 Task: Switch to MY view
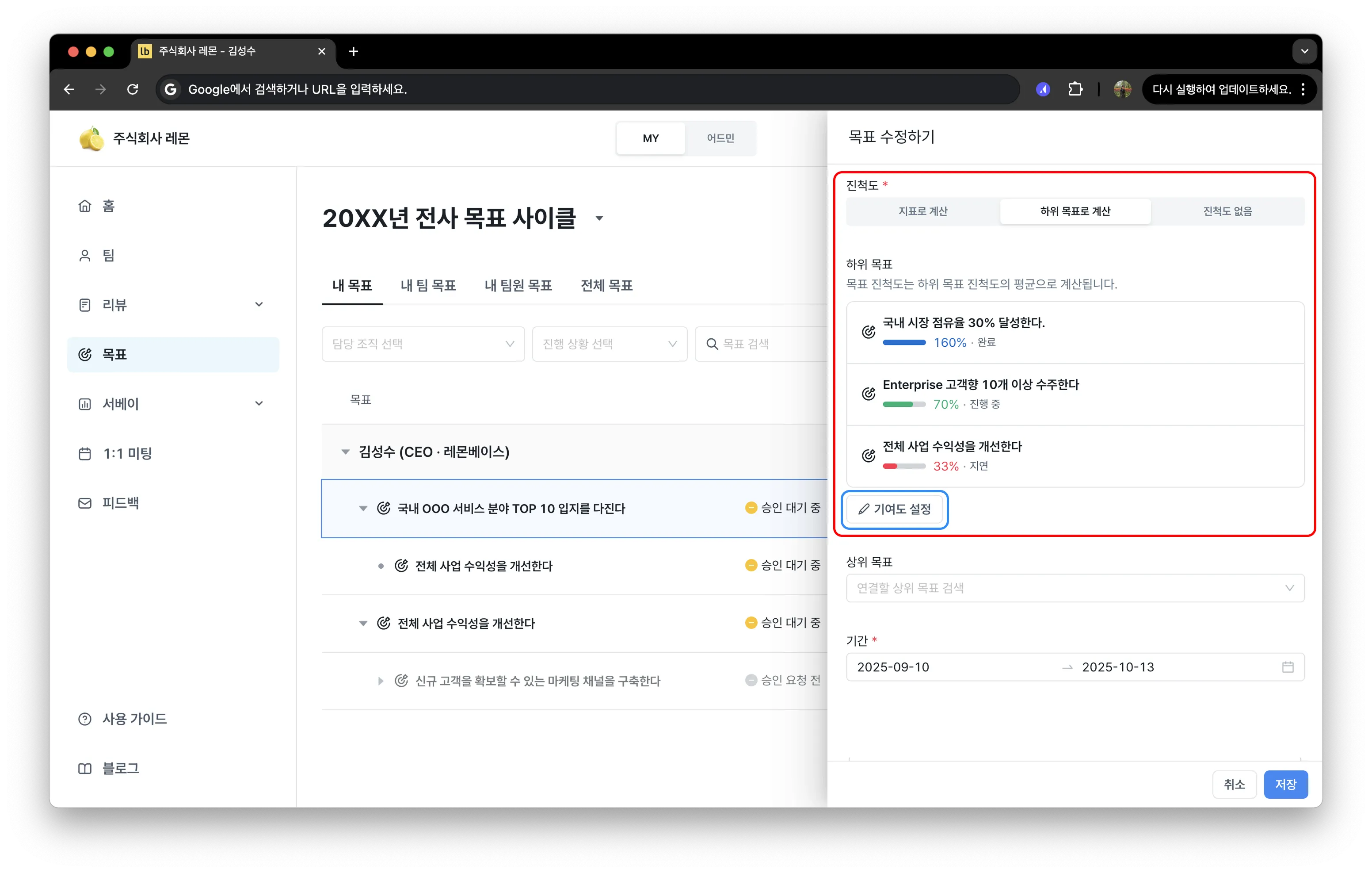point(651,138)
